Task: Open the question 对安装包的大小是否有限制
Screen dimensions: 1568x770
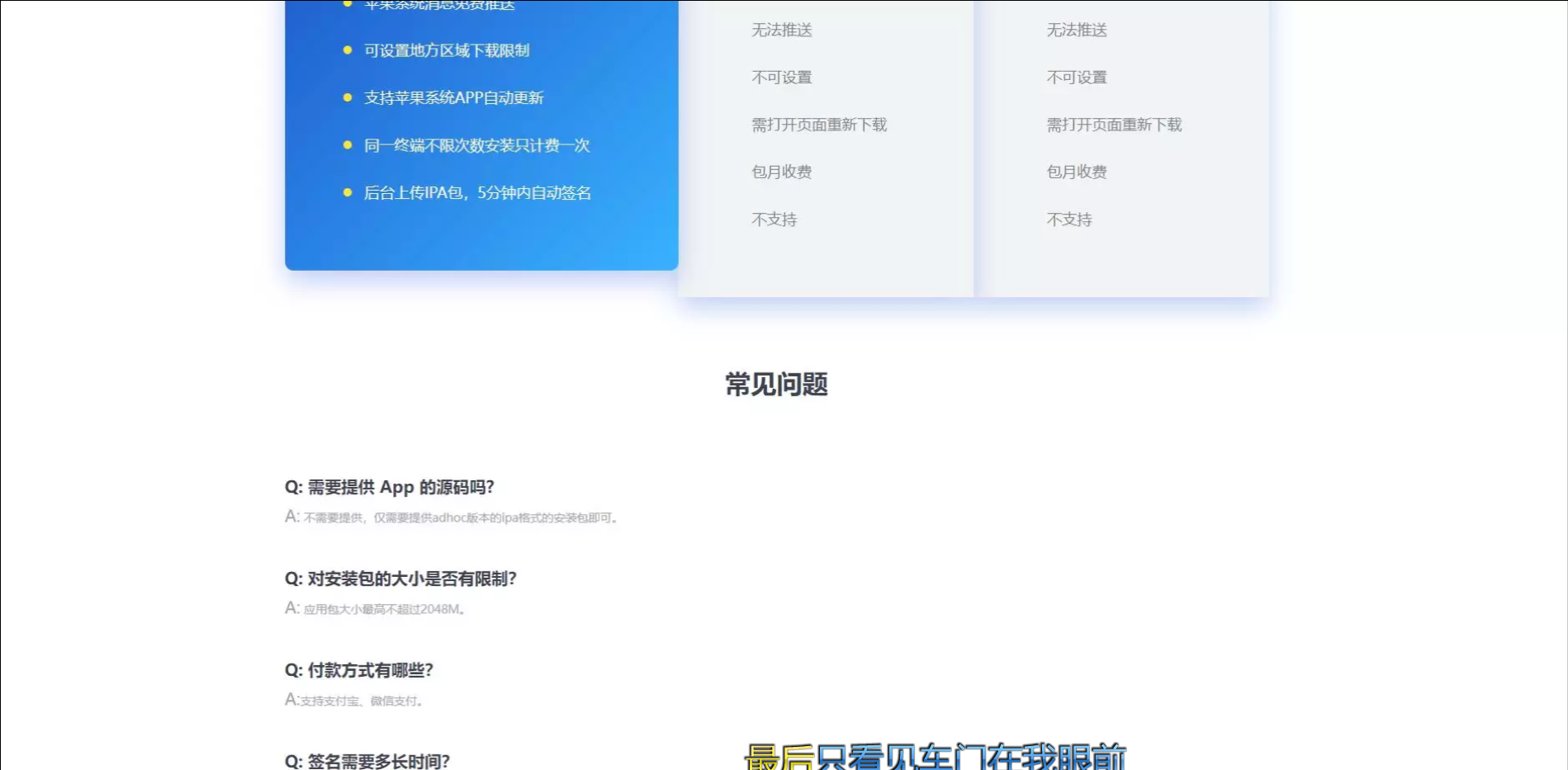Action: [400, 579]
